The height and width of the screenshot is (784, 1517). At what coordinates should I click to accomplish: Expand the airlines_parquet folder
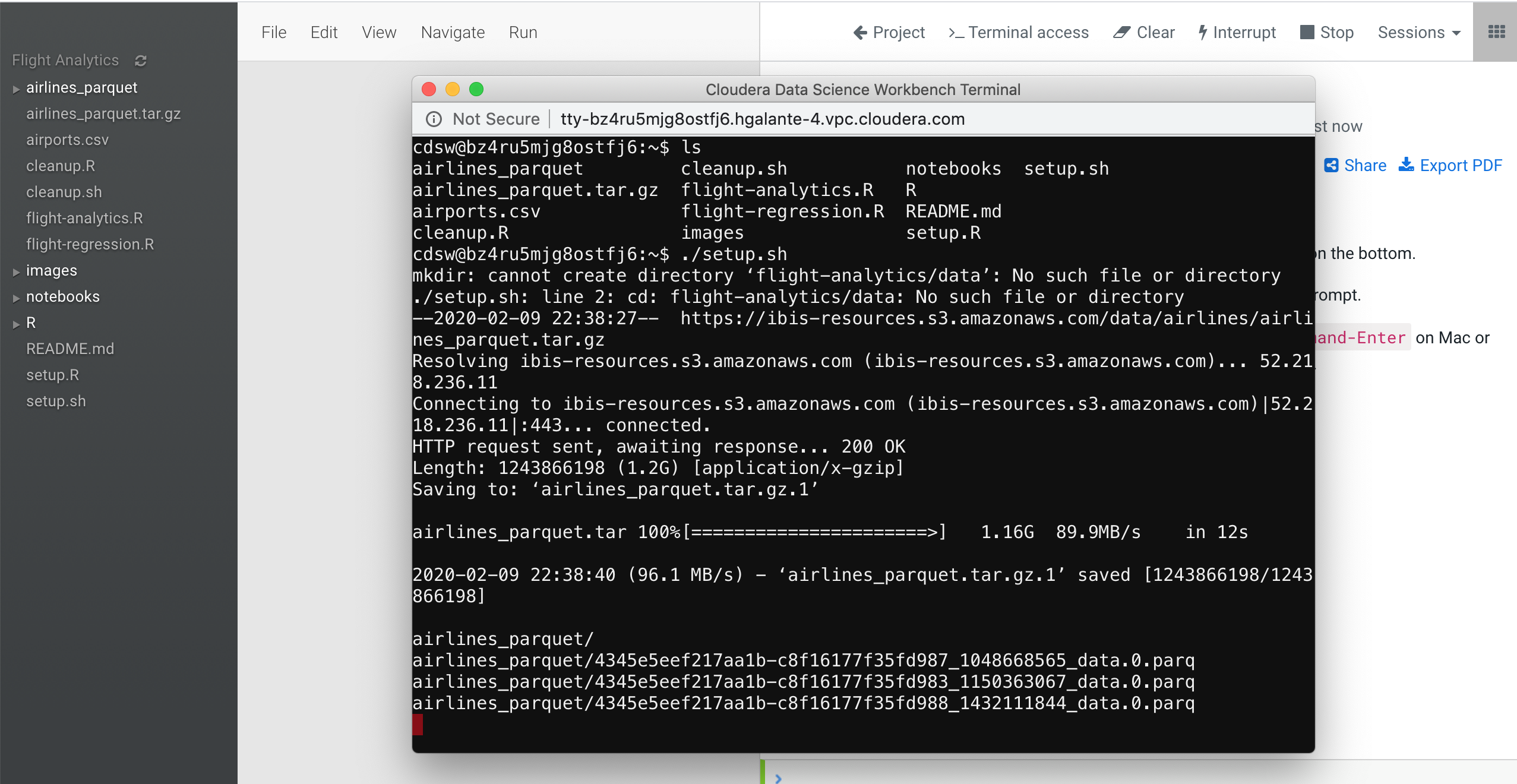tap(16, 89)
